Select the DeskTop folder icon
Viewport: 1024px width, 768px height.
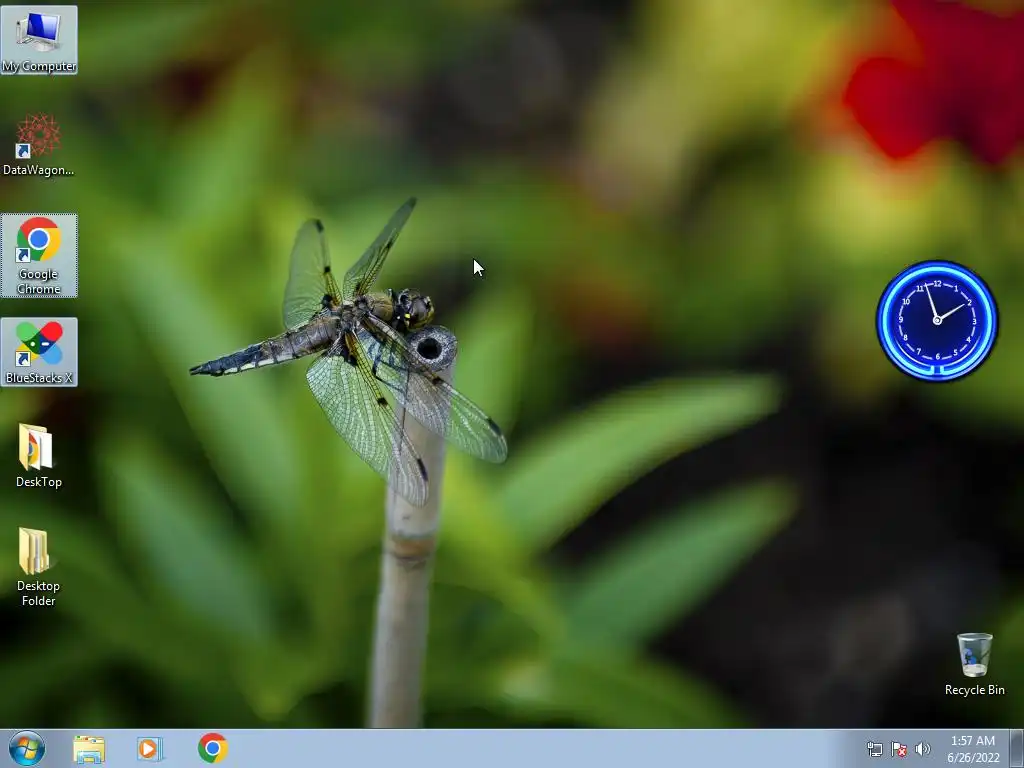[39, 456]
